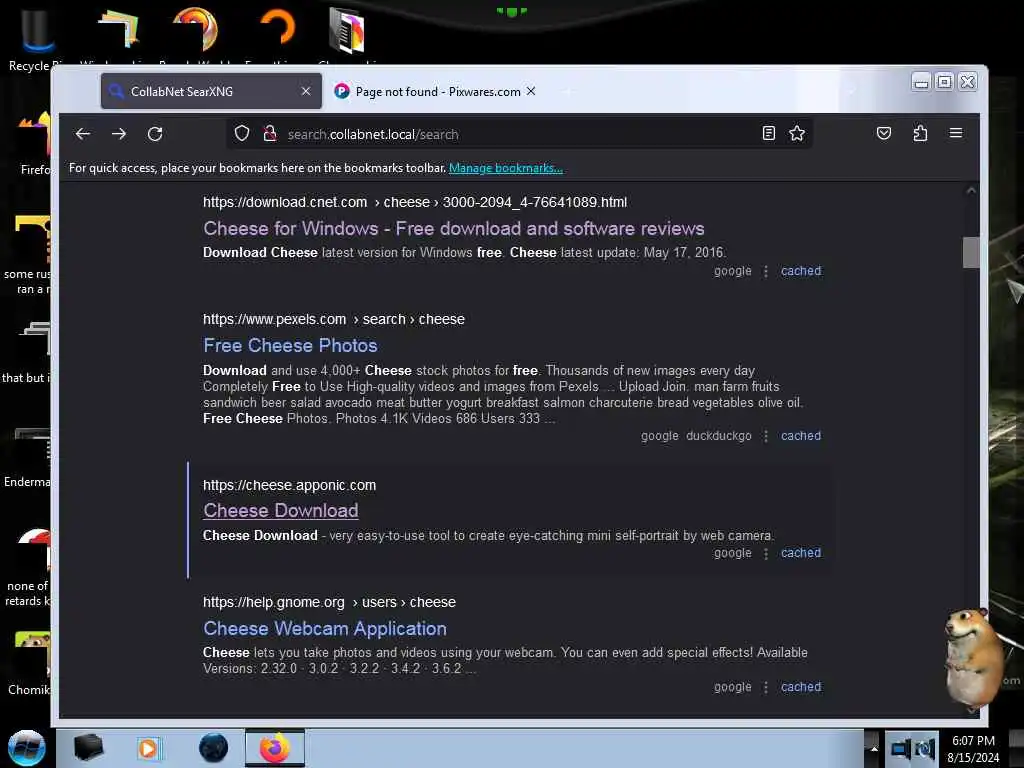
Task: Open the Firefox application menu
Action: (955, 133)
